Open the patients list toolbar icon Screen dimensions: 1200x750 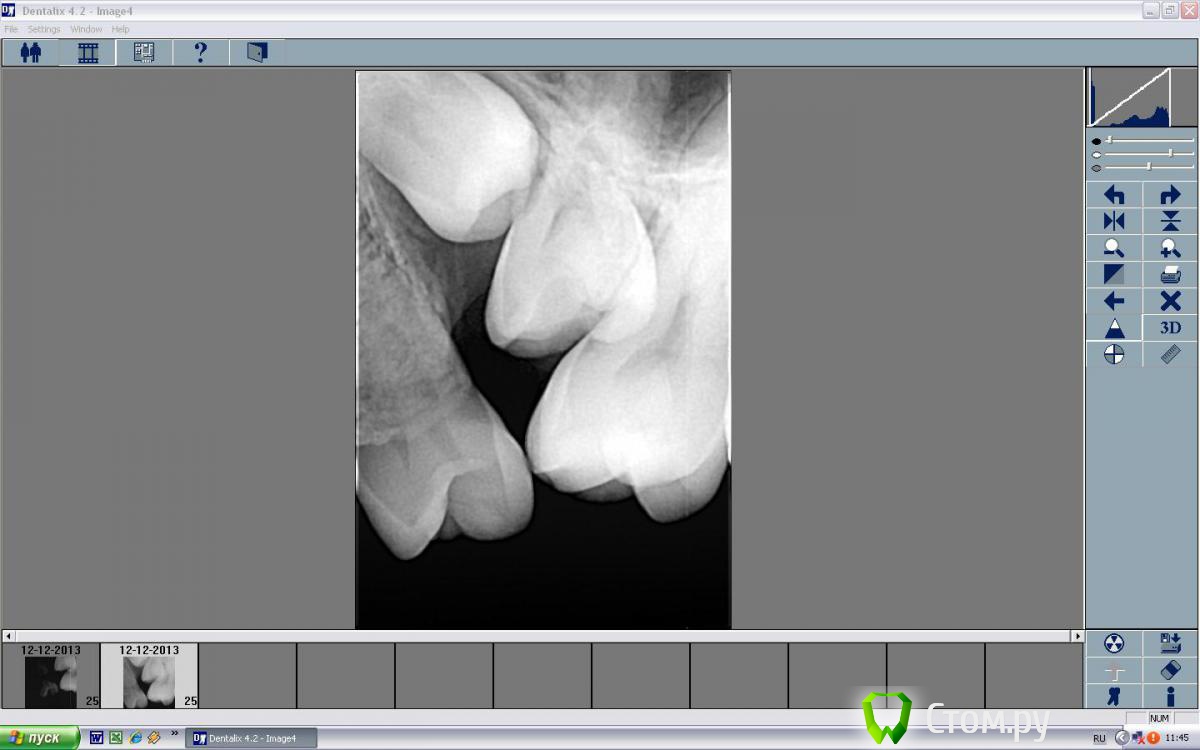(x=29, y=51)
